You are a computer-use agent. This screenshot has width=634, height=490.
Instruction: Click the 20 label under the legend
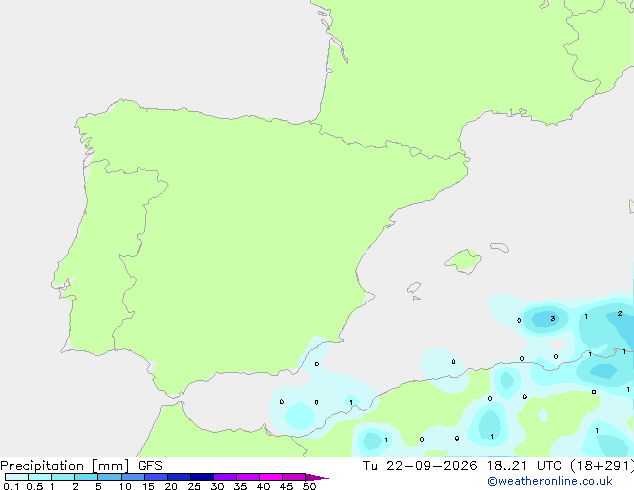pos(171,486)
